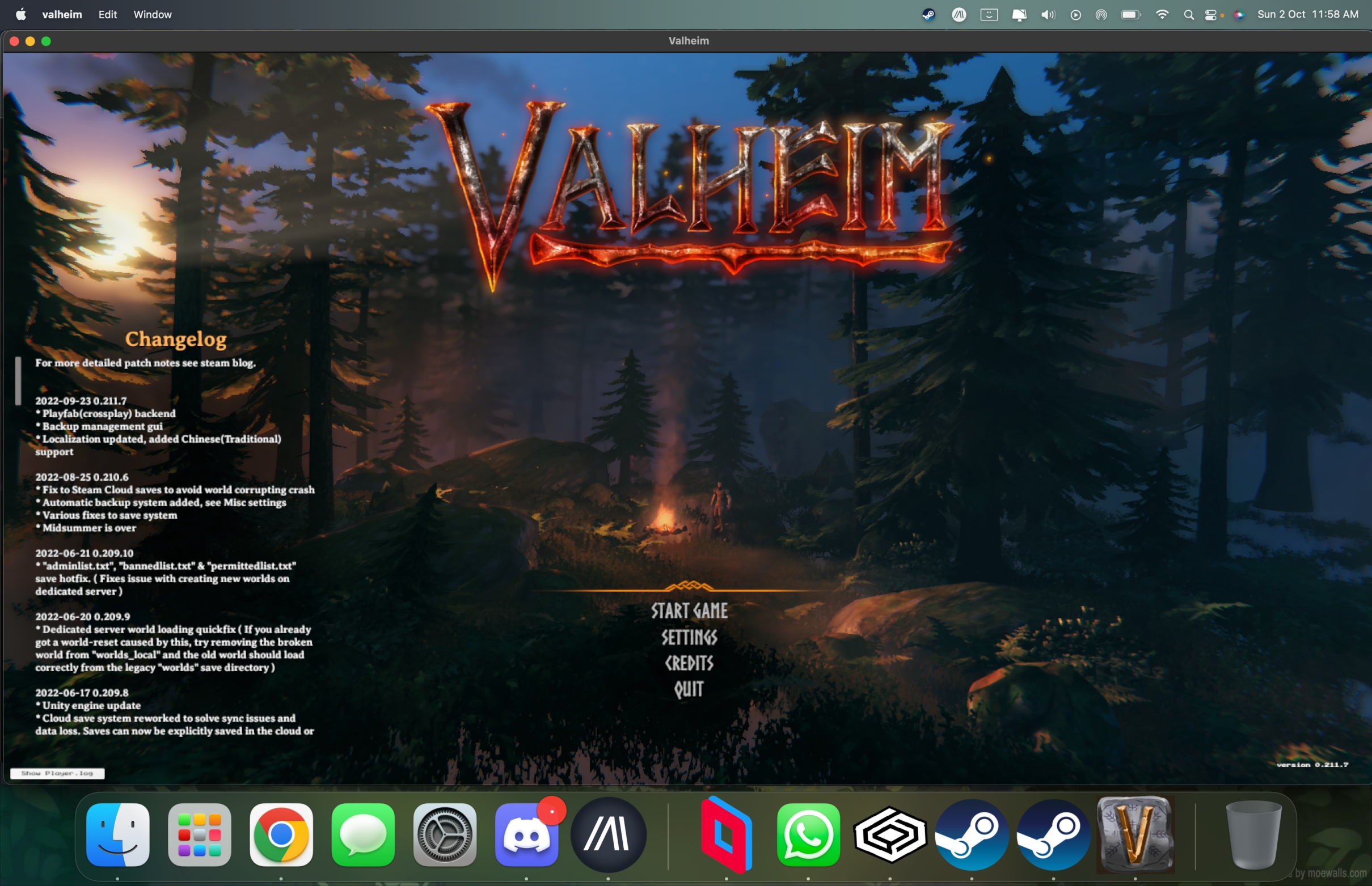
Task: Click the smiley face screen menu bar icon
Action: tap(989, 14)
